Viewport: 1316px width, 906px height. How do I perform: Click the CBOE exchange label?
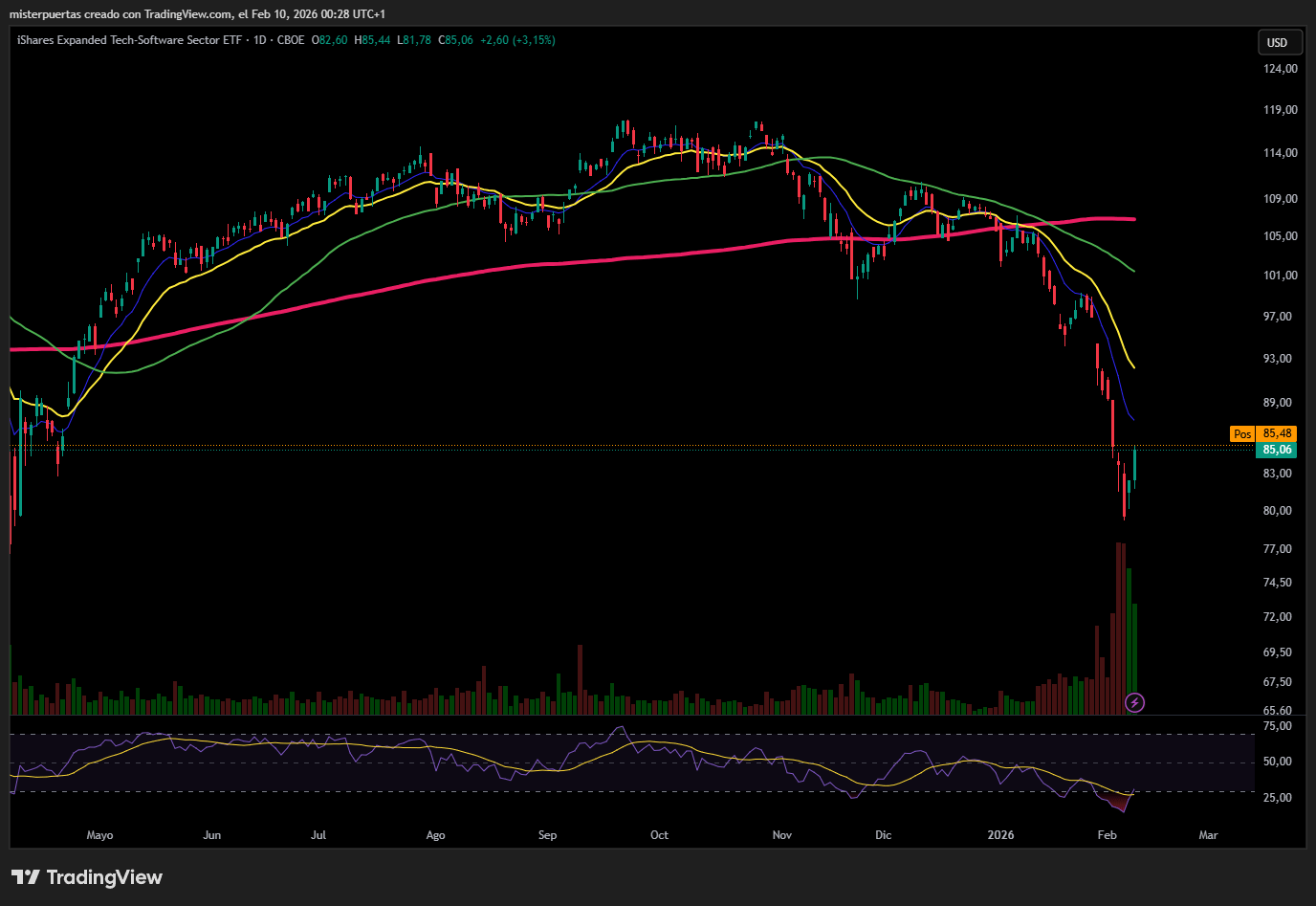[291, 40]
